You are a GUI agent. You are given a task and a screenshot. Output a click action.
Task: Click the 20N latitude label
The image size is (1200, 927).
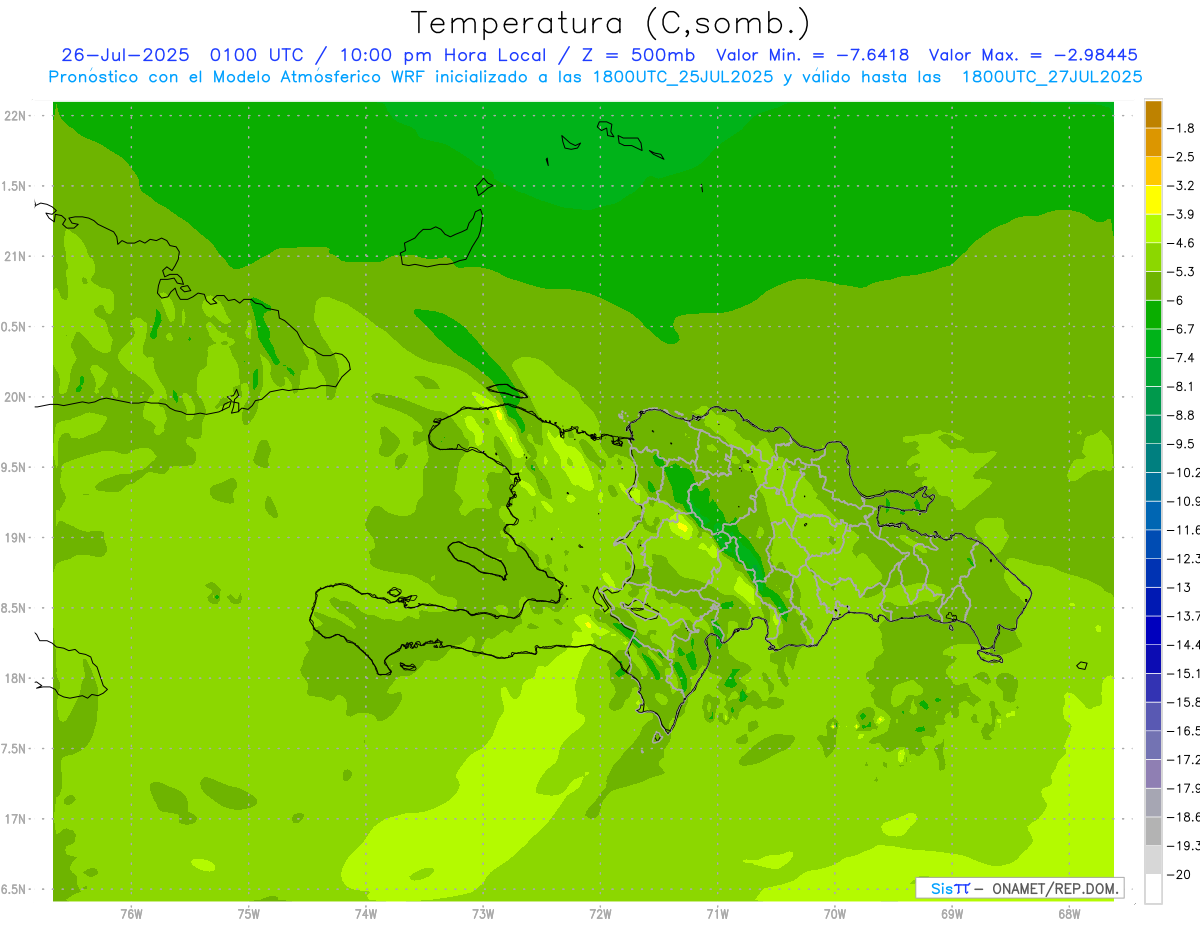click(16, 397)
